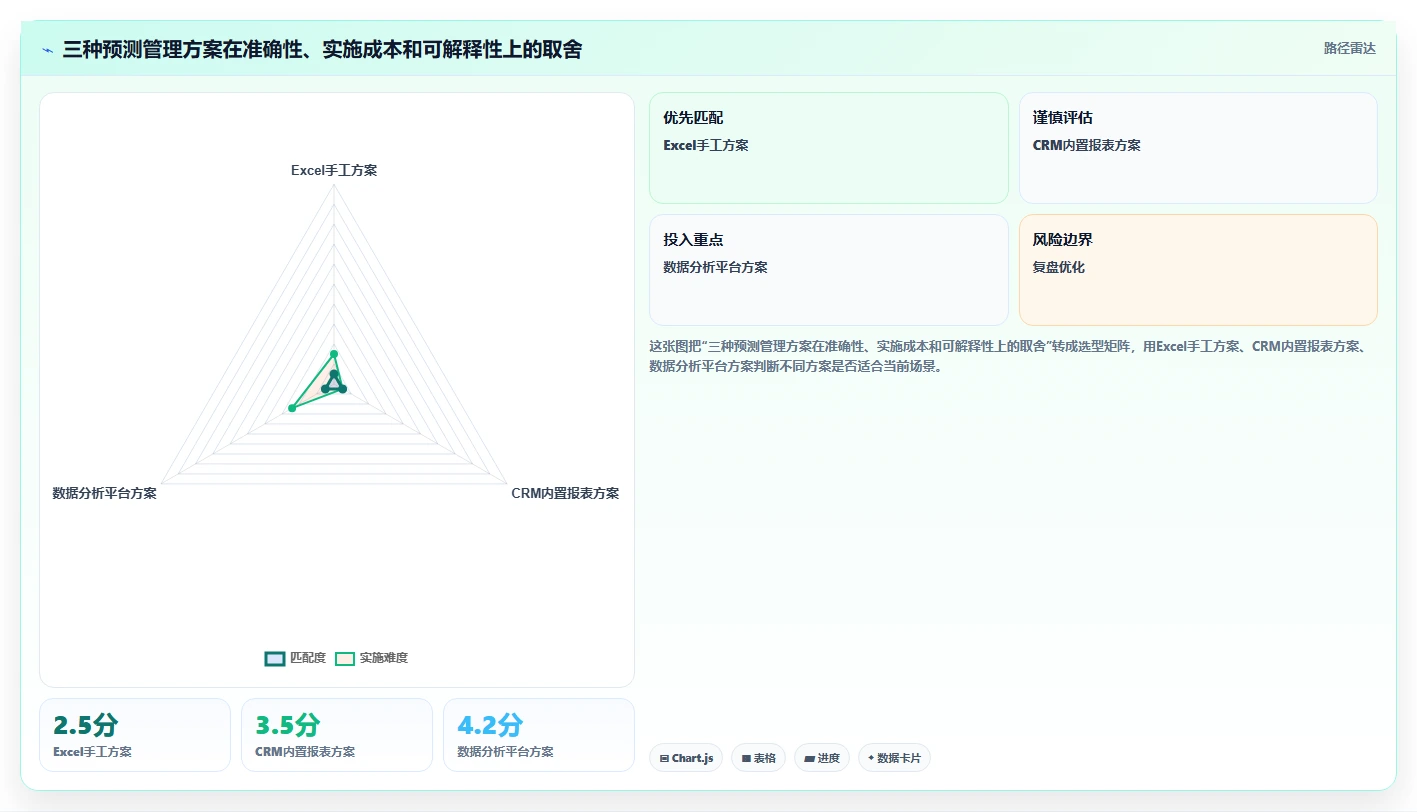This screenshot has height=812, width=1417.
Task: Click the 4.2分 数据分析平台方案 score card
Action: click(x=539, y=735)
